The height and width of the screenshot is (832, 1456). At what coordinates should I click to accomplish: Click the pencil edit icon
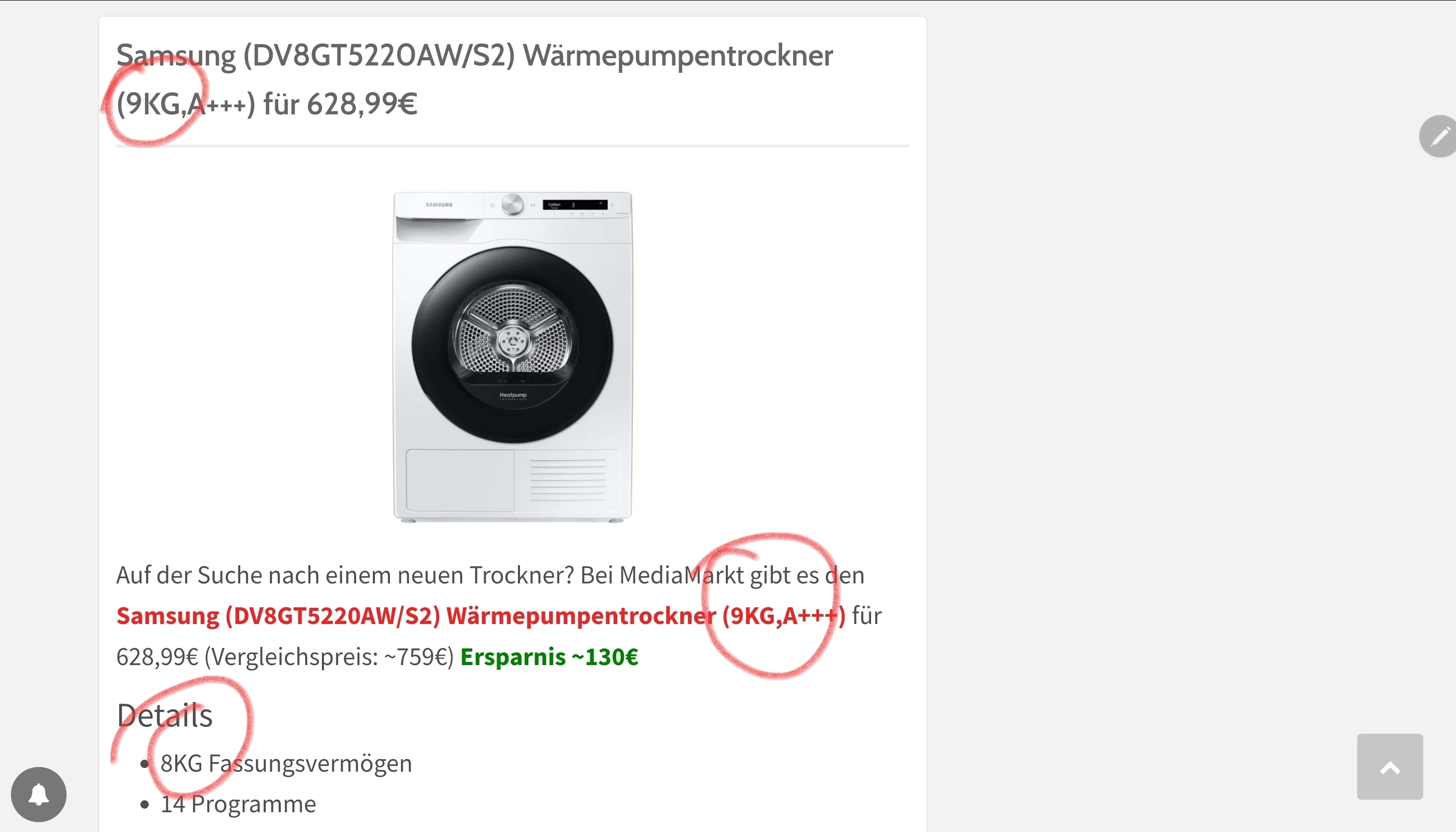click(x=1439, y=136)
